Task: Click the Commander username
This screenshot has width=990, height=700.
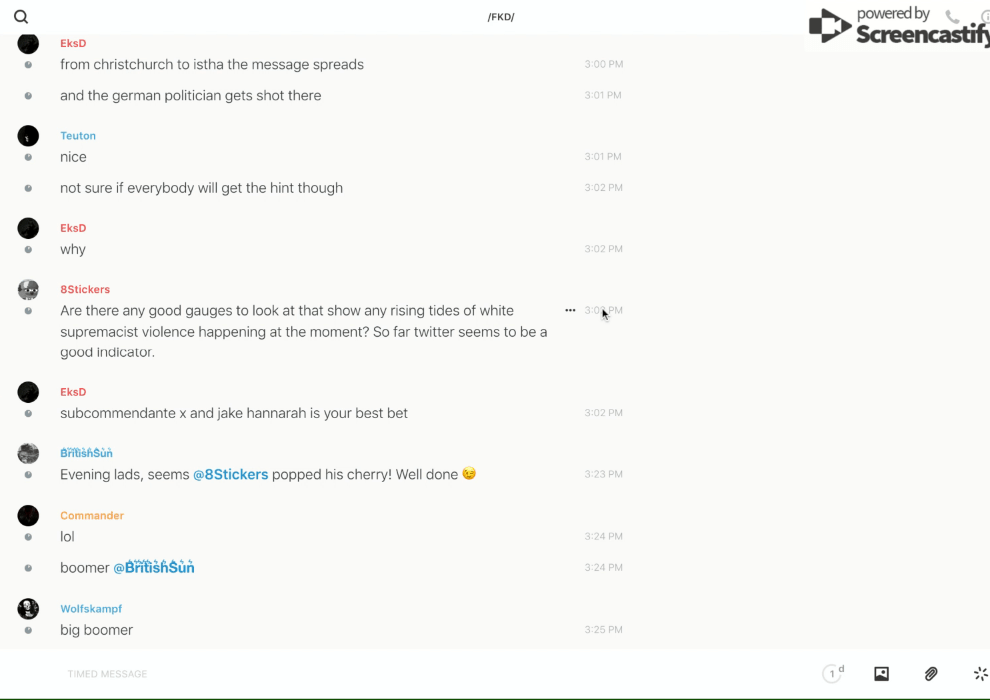Action: click(92, 516)
